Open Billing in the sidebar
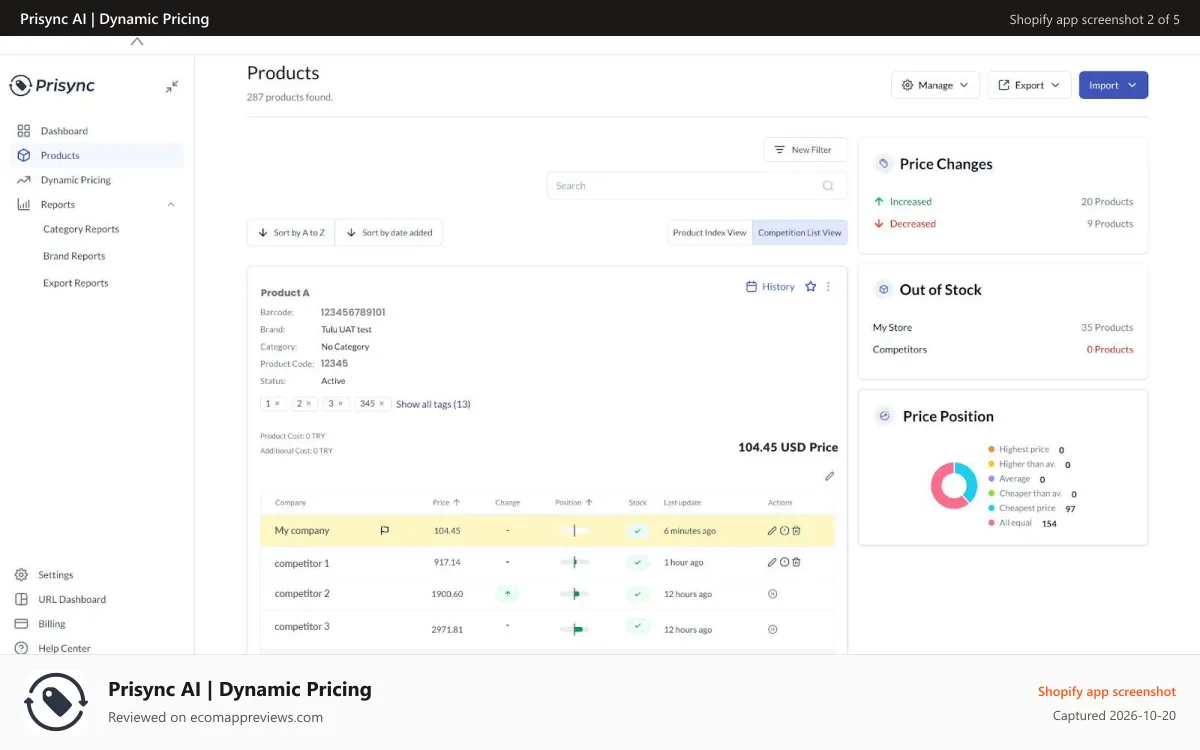This screenshot has height=750, width=1200. [x=52, y=624]
